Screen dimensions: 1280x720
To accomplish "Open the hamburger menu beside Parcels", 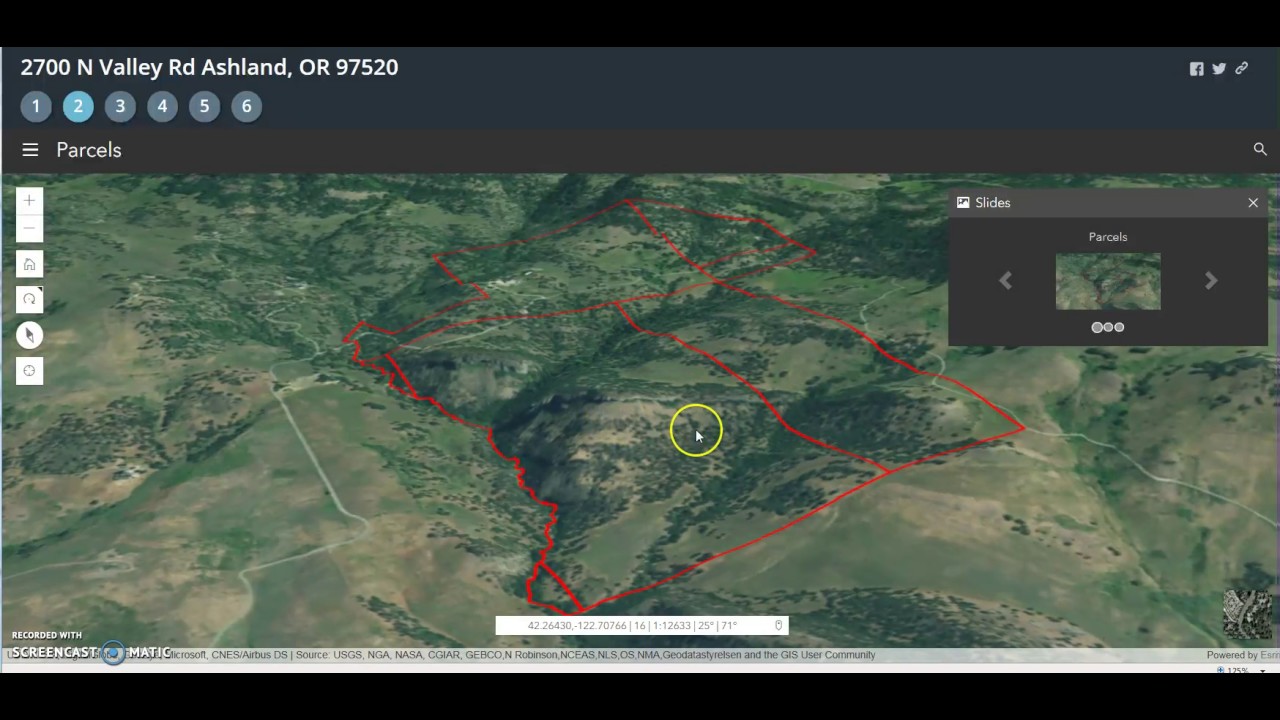I will pyautogui.click(x=30, y=150).
